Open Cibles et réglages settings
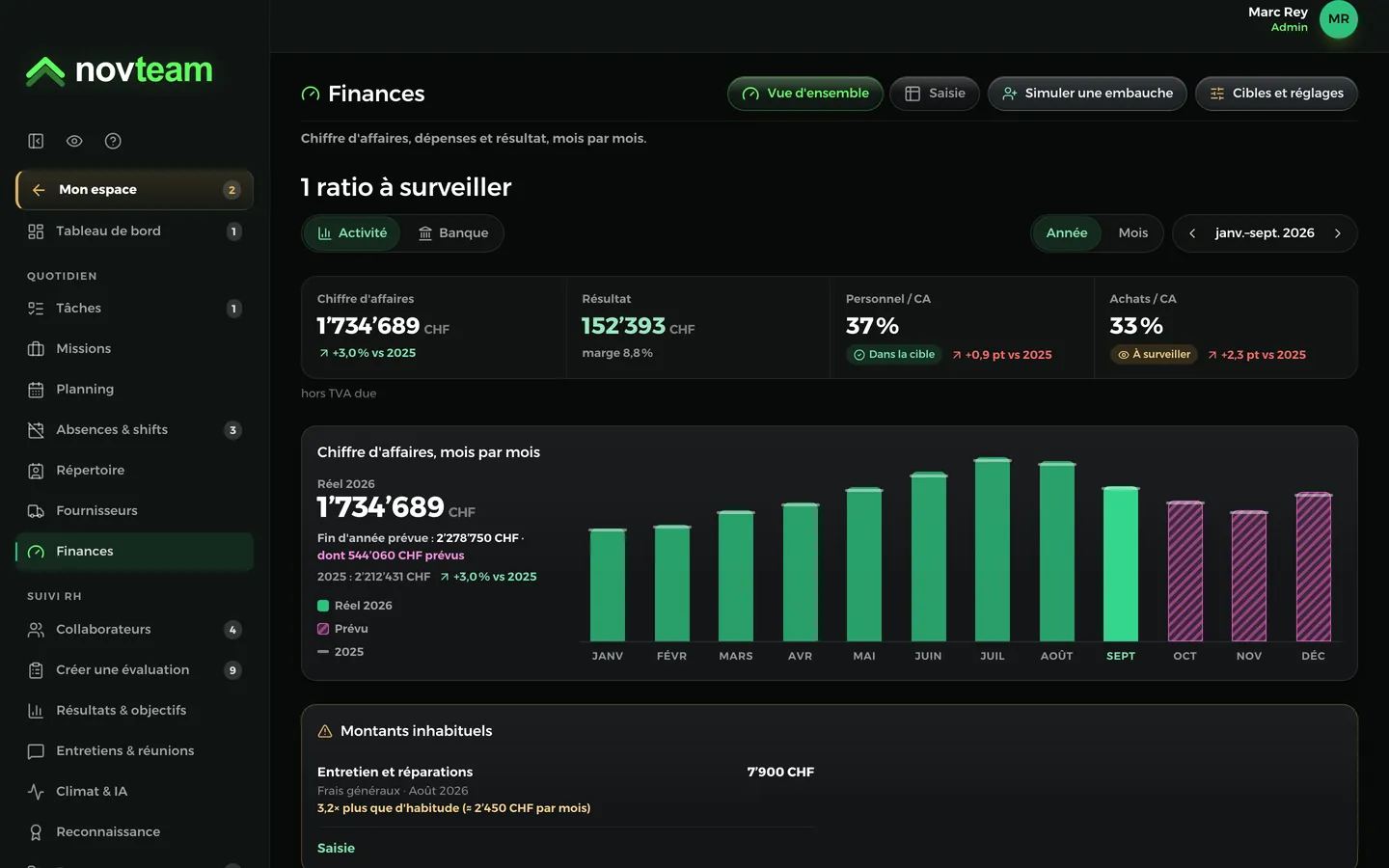The image size is (1389, 868). tap(1276, 94)
